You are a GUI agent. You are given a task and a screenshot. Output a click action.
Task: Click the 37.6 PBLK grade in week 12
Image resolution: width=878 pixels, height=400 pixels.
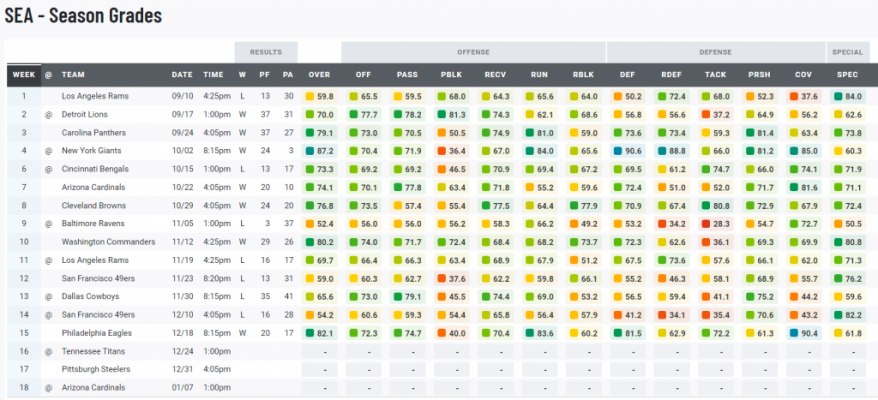451,278
